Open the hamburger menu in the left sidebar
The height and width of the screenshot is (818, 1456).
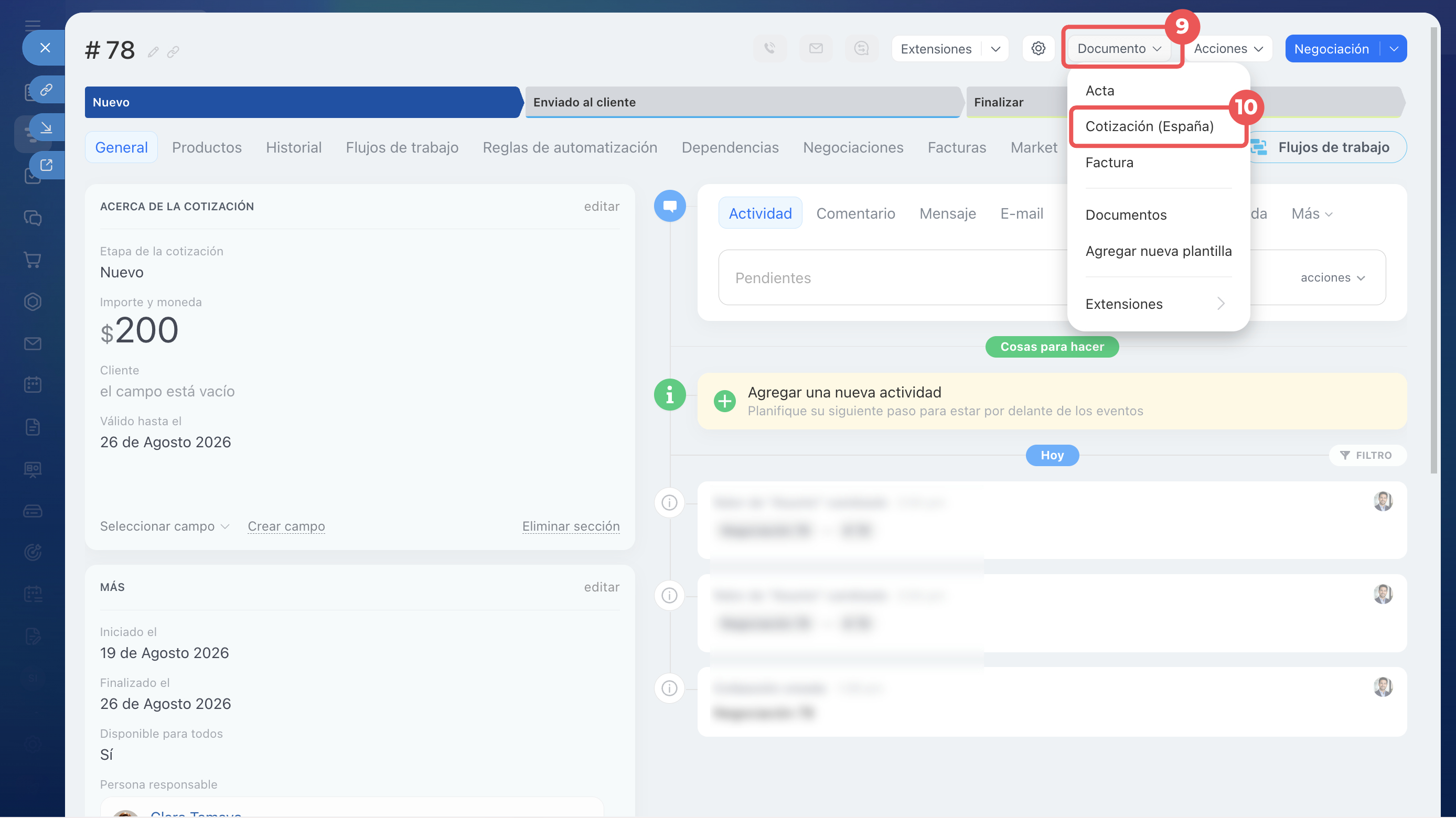pos(33,25)
